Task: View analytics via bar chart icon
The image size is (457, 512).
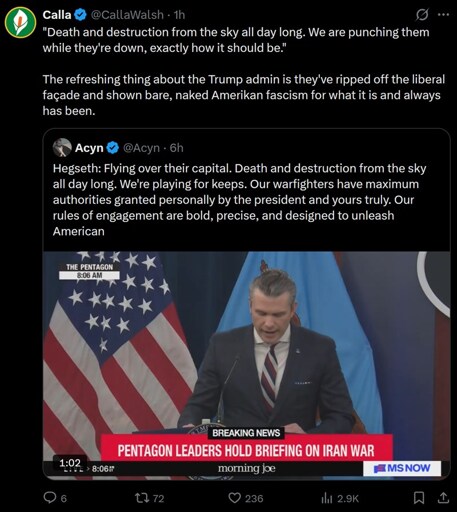Action: (327, 498)
